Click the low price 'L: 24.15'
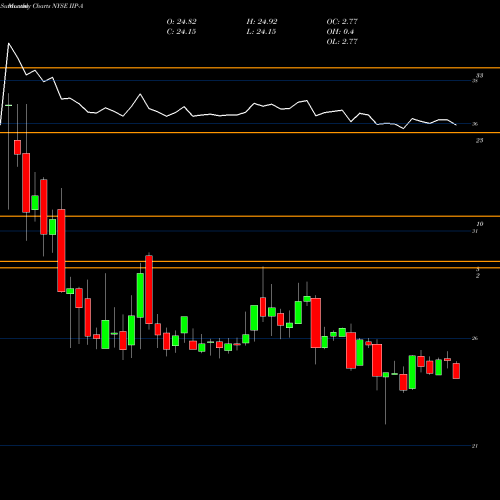The image size is (500, 500). (261, 32)
